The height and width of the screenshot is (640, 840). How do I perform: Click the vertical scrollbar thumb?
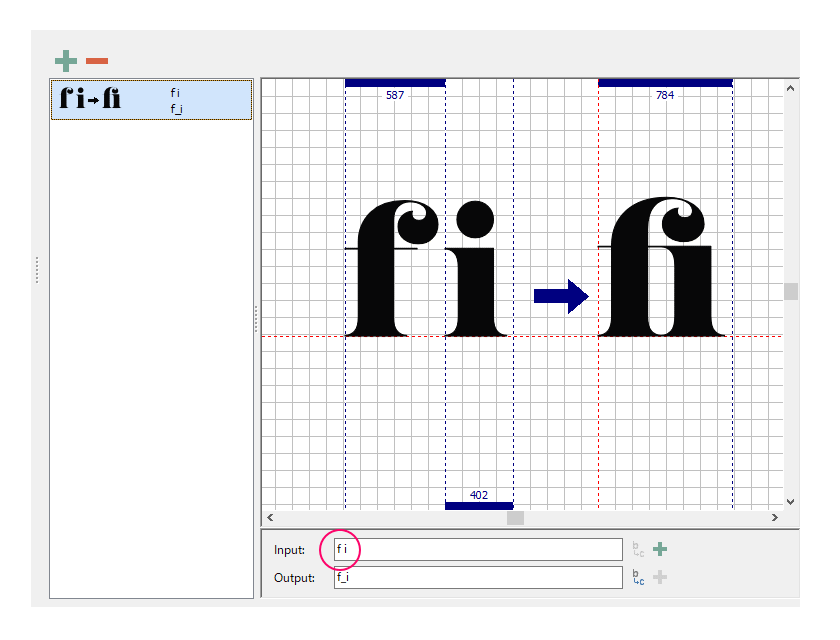[x=791, y=291]
